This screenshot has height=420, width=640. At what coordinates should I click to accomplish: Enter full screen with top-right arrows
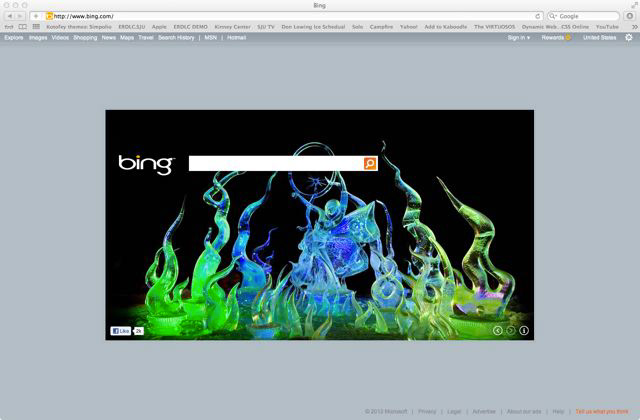coord(634,5)
